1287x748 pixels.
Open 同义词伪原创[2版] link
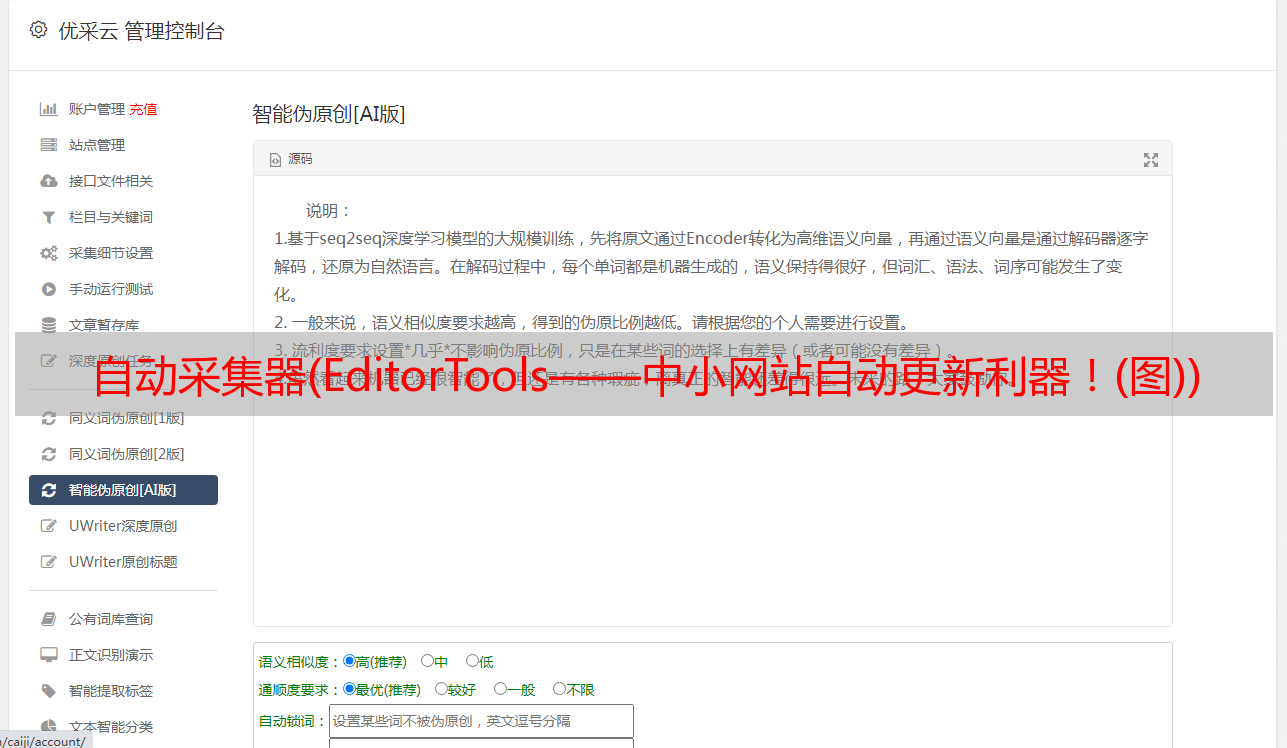click(126, 454)
